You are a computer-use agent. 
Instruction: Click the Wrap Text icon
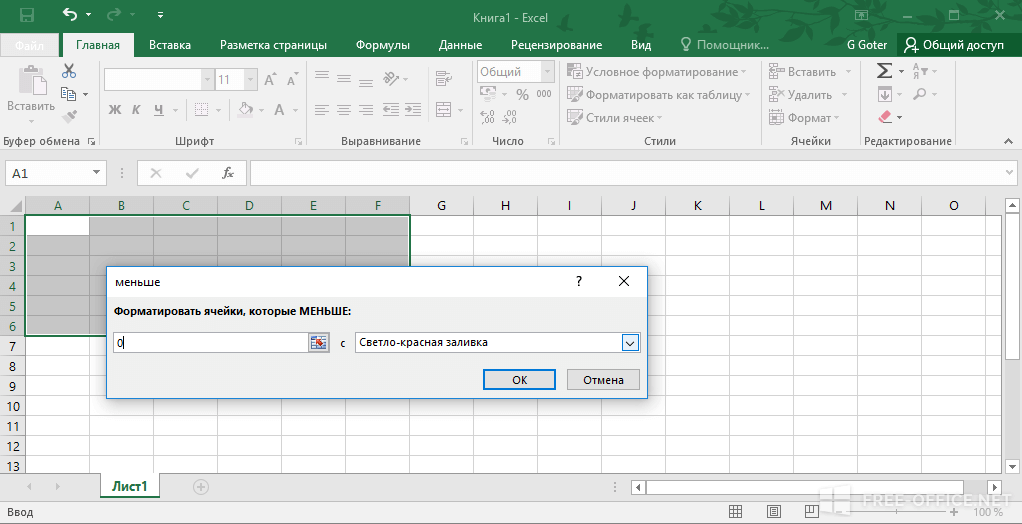point(444,78)
